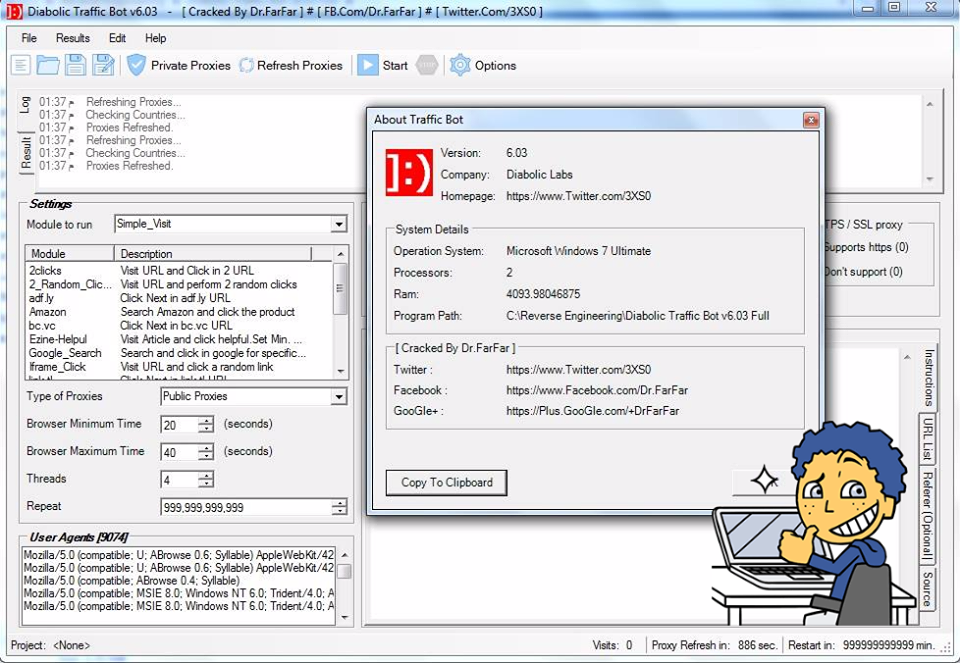Select the bc.vc module row
Viewport: 960px width, 663px height.
pos(179,326)
